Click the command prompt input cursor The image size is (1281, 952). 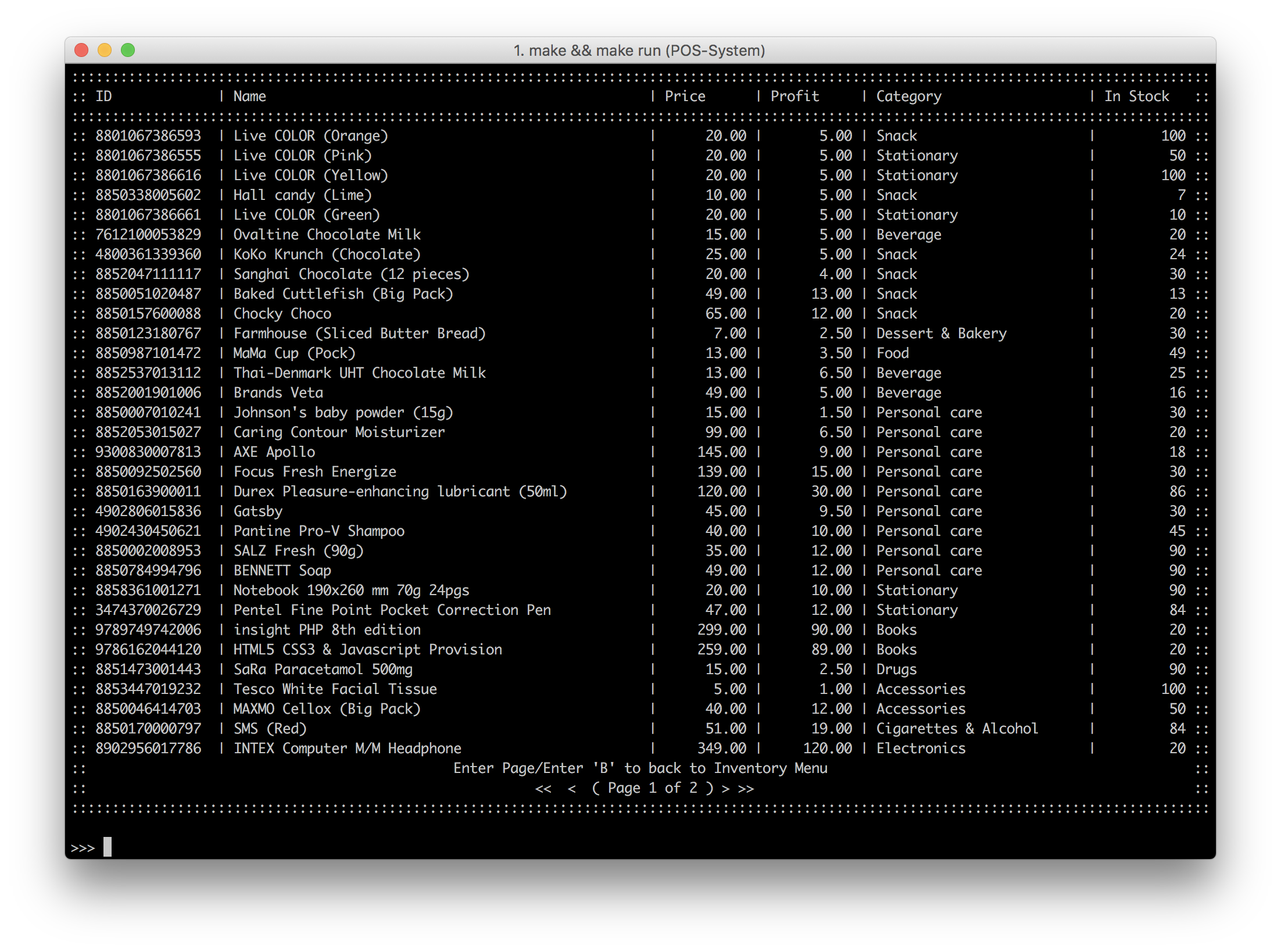108,847
